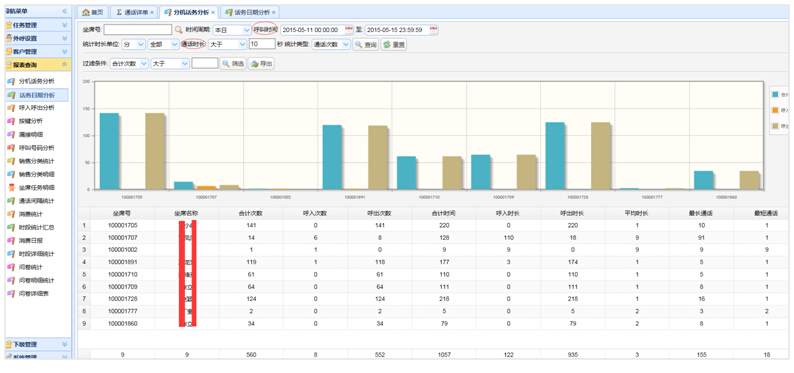794x373 pixels.
Task: Click the 重置 reset button
Action: [394, 45]
